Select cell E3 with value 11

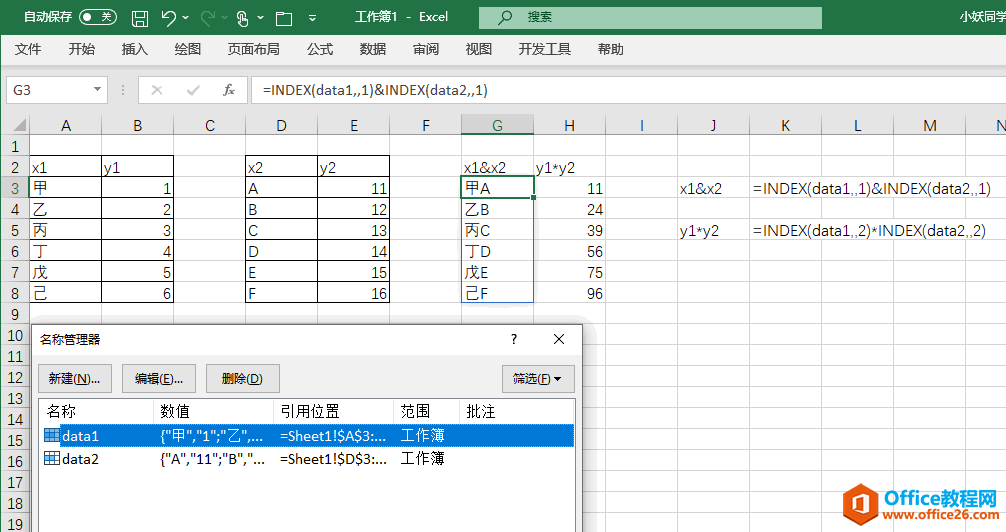tap(354, 189)
